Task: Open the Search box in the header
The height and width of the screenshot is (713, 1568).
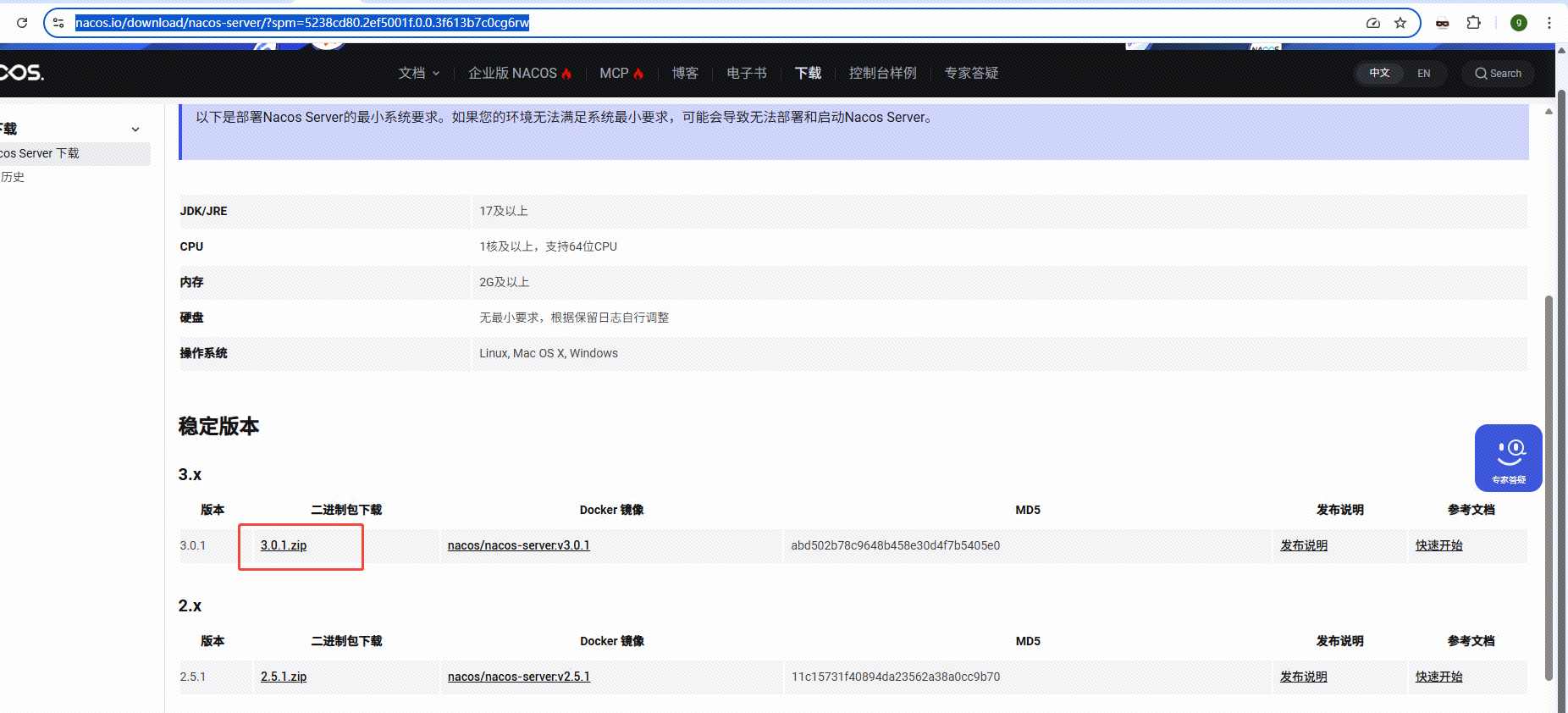Action: [x=1499, y=74]
